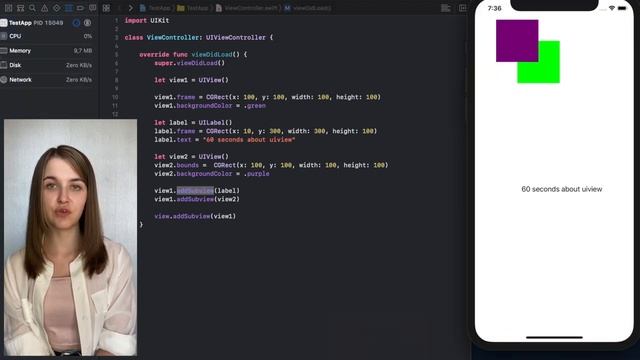The width and height of the screenshot is (640, 360).
Task: Click the grey icon beside TestApp PID
Action: 87,23
